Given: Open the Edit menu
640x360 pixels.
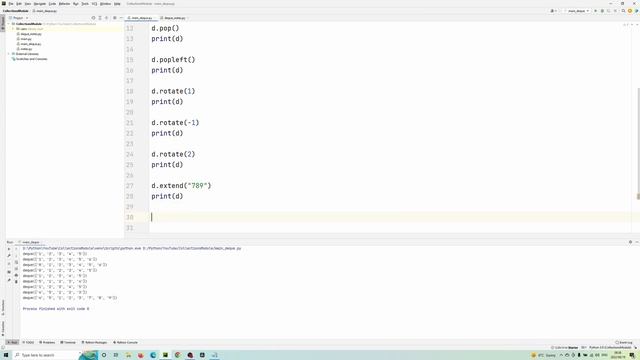Looking at the screenshot, I should point(19,4).
